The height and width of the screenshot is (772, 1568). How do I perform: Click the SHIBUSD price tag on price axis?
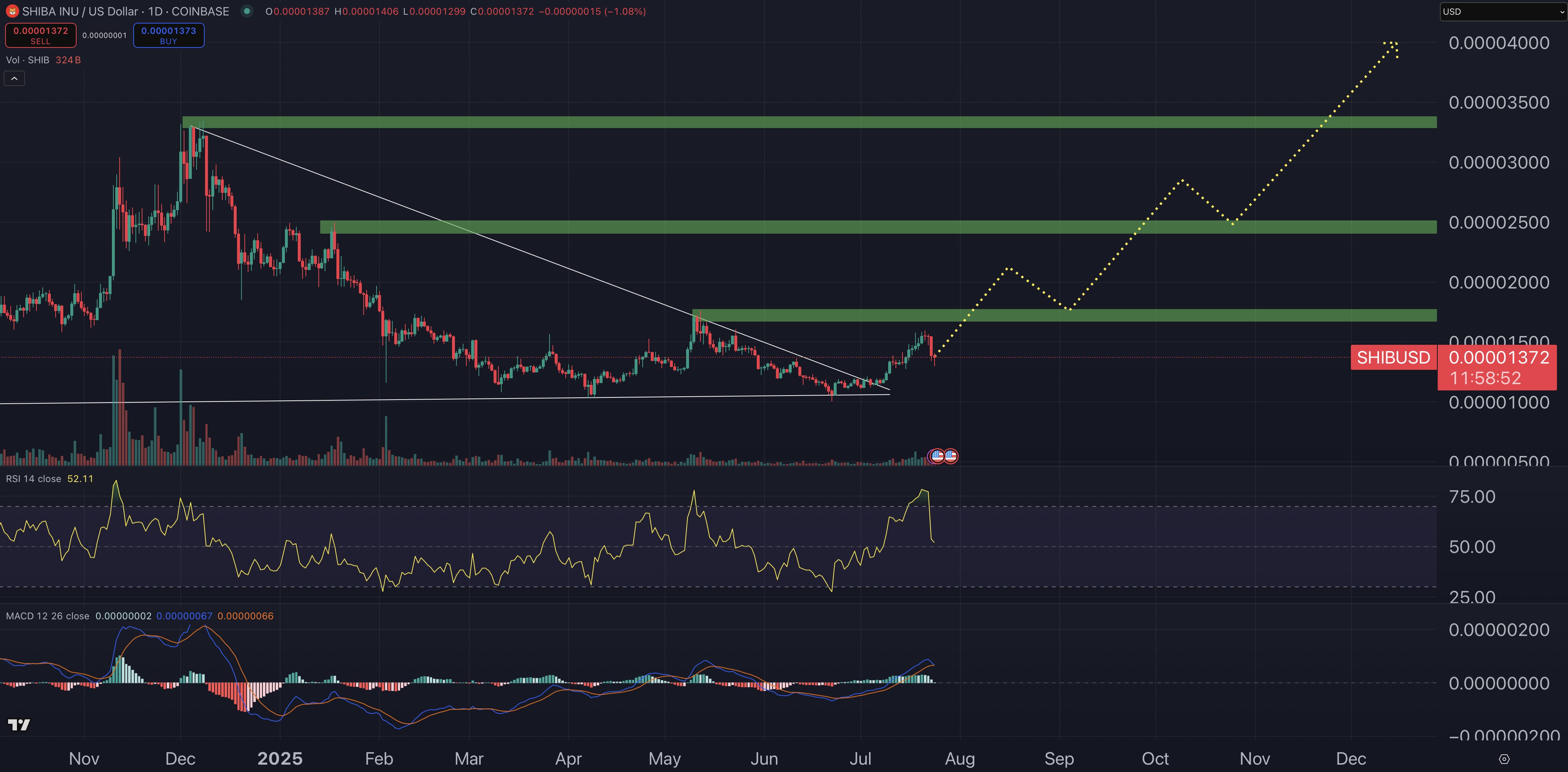pyautogui.click(x=1393, y=358)
